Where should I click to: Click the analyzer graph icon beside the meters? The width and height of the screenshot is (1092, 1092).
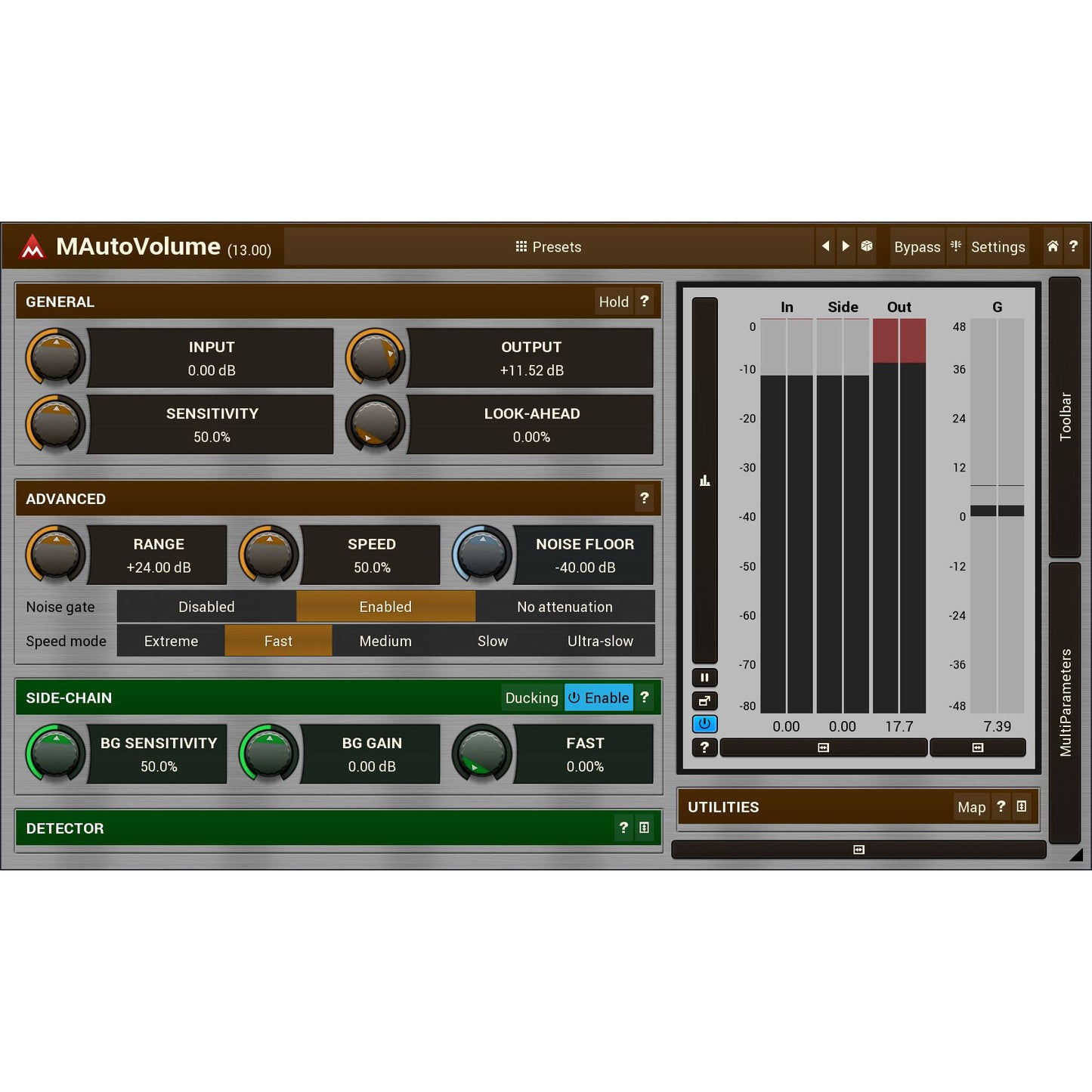(x=704, y=479)
